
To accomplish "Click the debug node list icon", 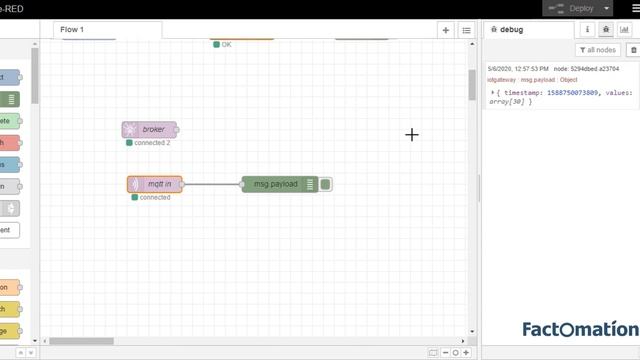I will tap(310, 184).
